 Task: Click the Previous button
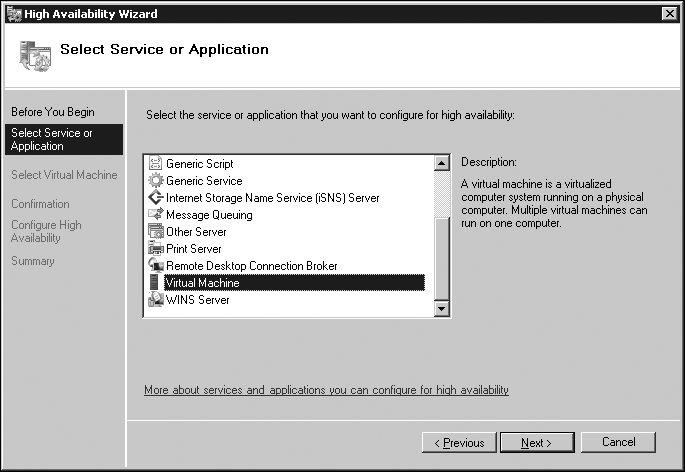[x=459, y=443]
